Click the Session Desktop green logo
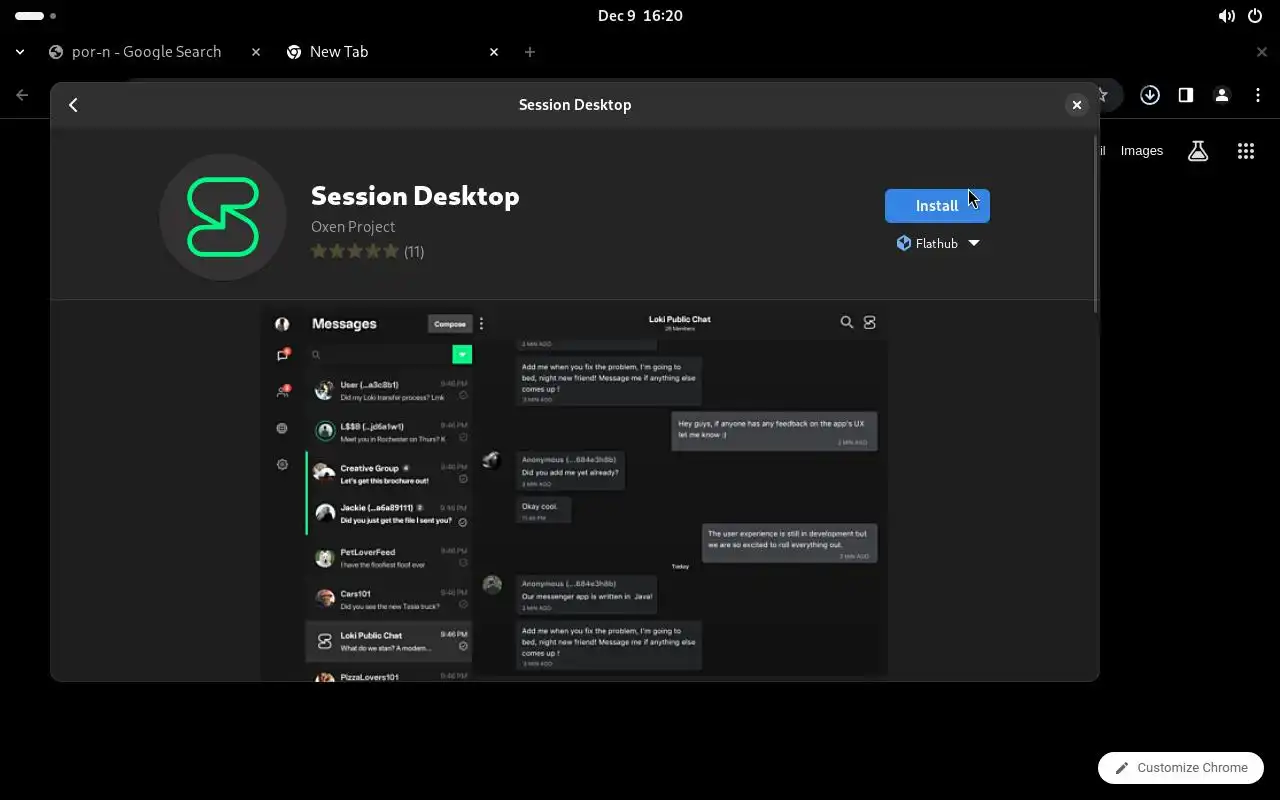Viewport: 1280px width, 800px height. [x=223, y=217]
